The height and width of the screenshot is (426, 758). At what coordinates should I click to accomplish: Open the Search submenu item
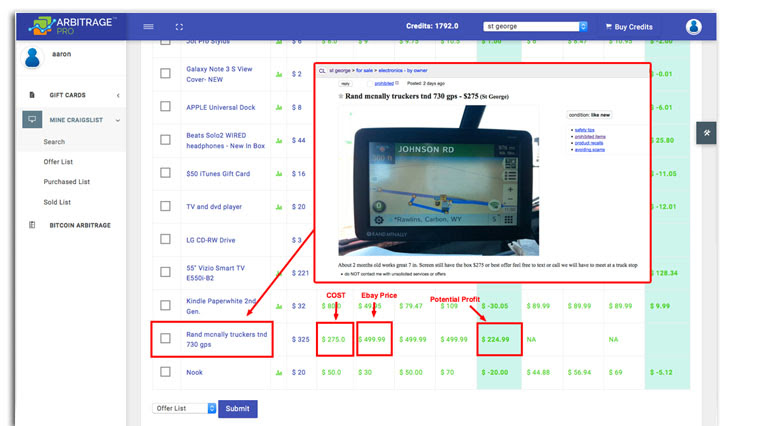coord(54,142)
